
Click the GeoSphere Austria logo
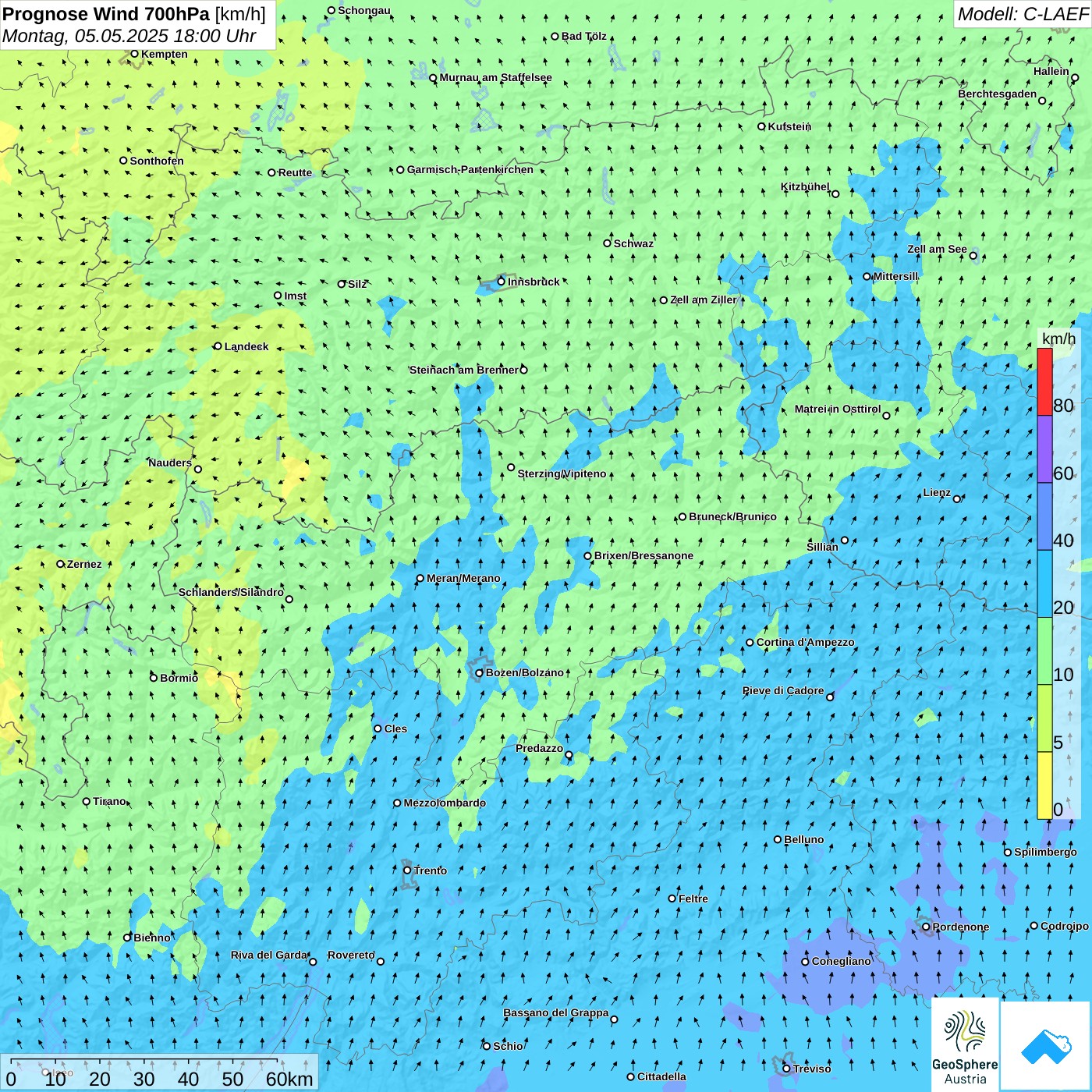point(966,1044)
